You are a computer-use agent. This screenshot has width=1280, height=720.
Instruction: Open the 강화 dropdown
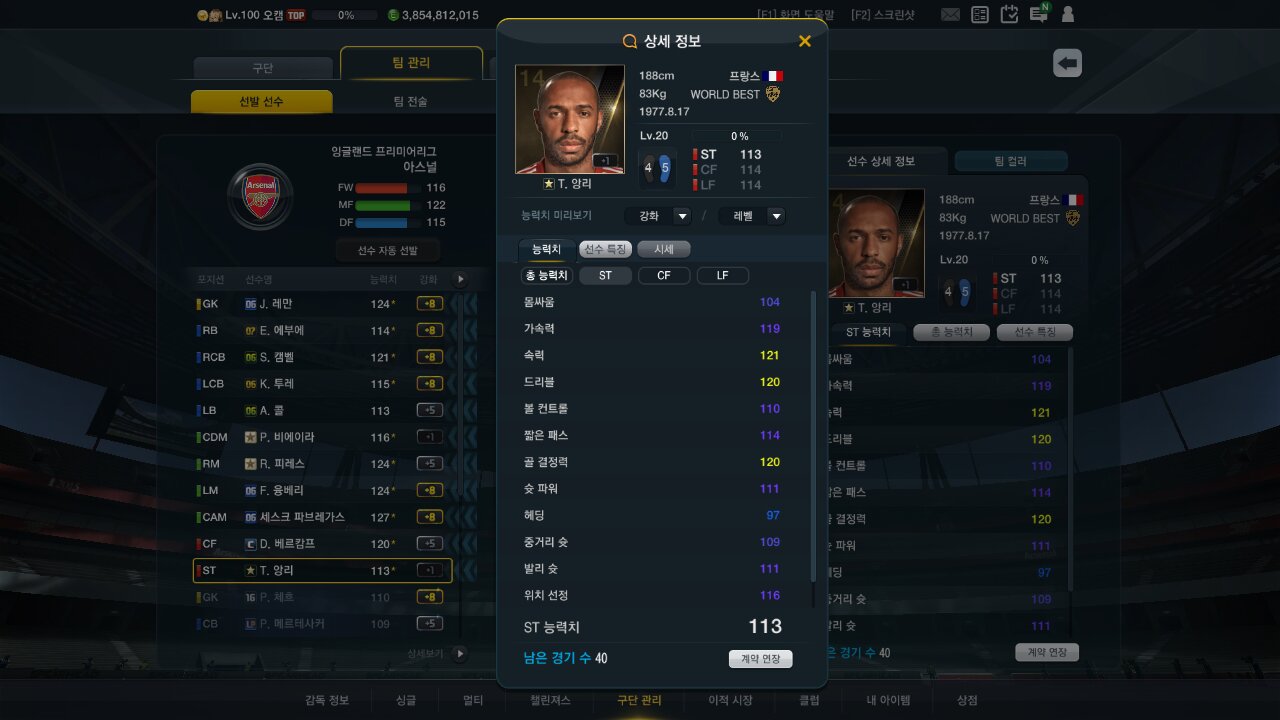coord(658,216)
